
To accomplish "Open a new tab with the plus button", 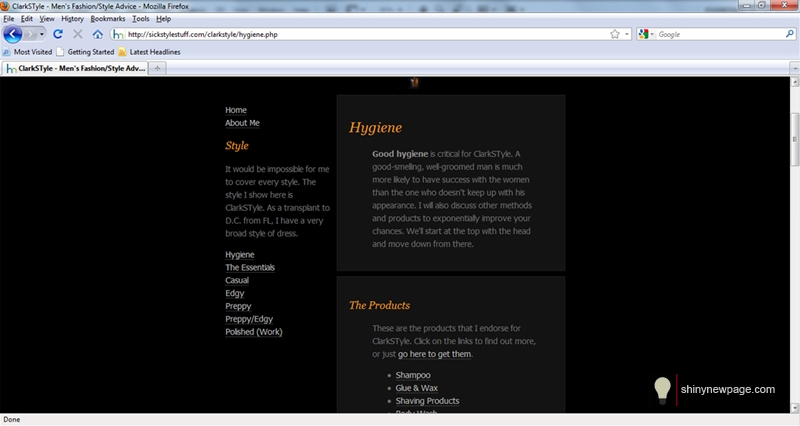I will click(x=158, y=68).
